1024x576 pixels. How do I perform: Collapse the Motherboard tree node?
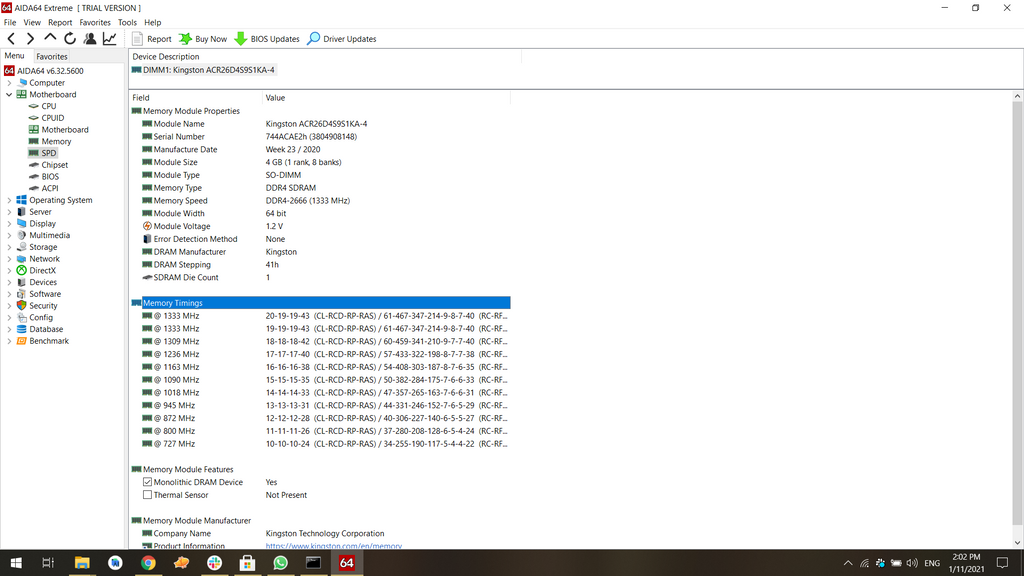tap(9, 95)
